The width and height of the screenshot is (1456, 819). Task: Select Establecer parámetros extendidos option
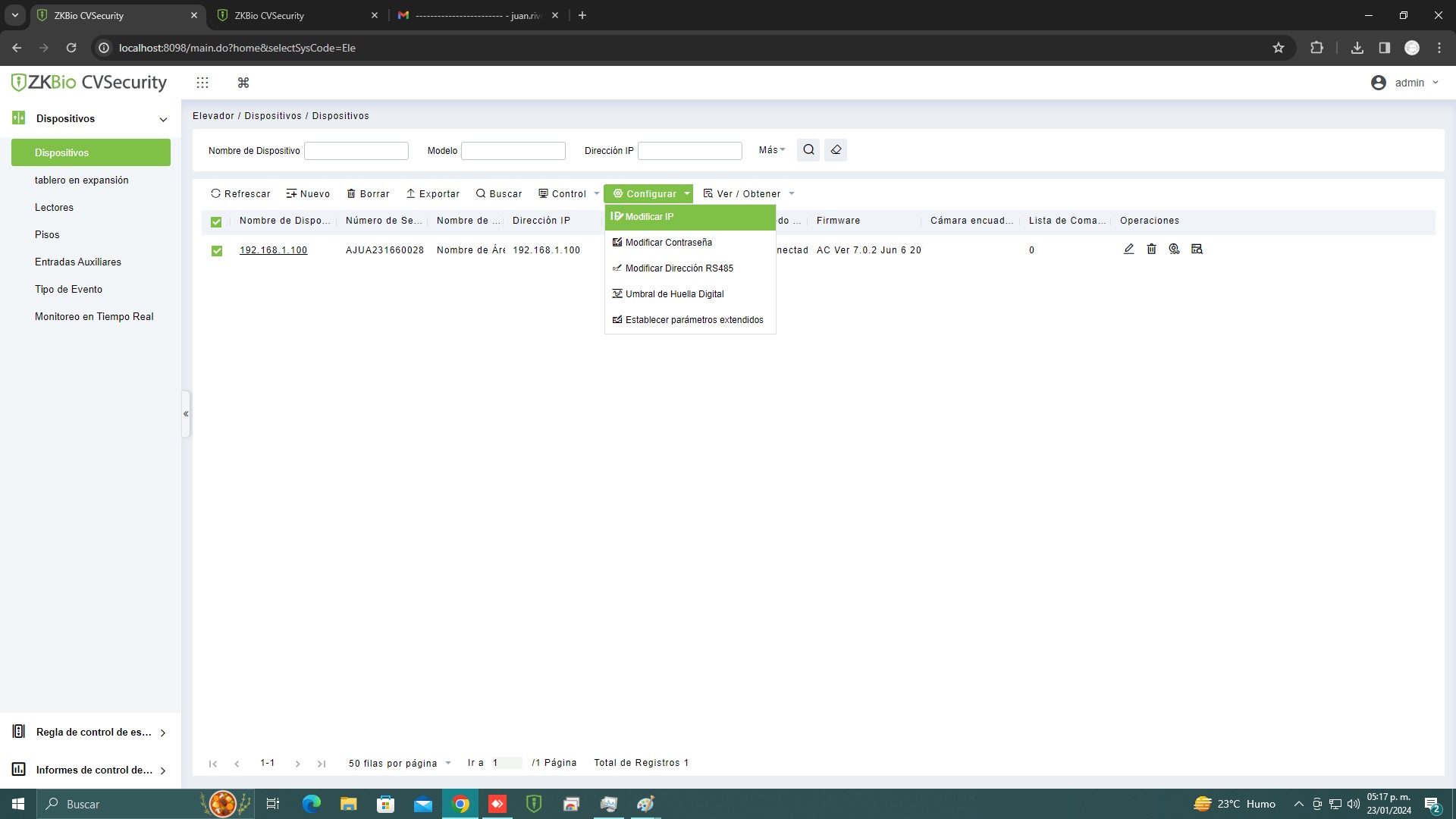[690, 320]
